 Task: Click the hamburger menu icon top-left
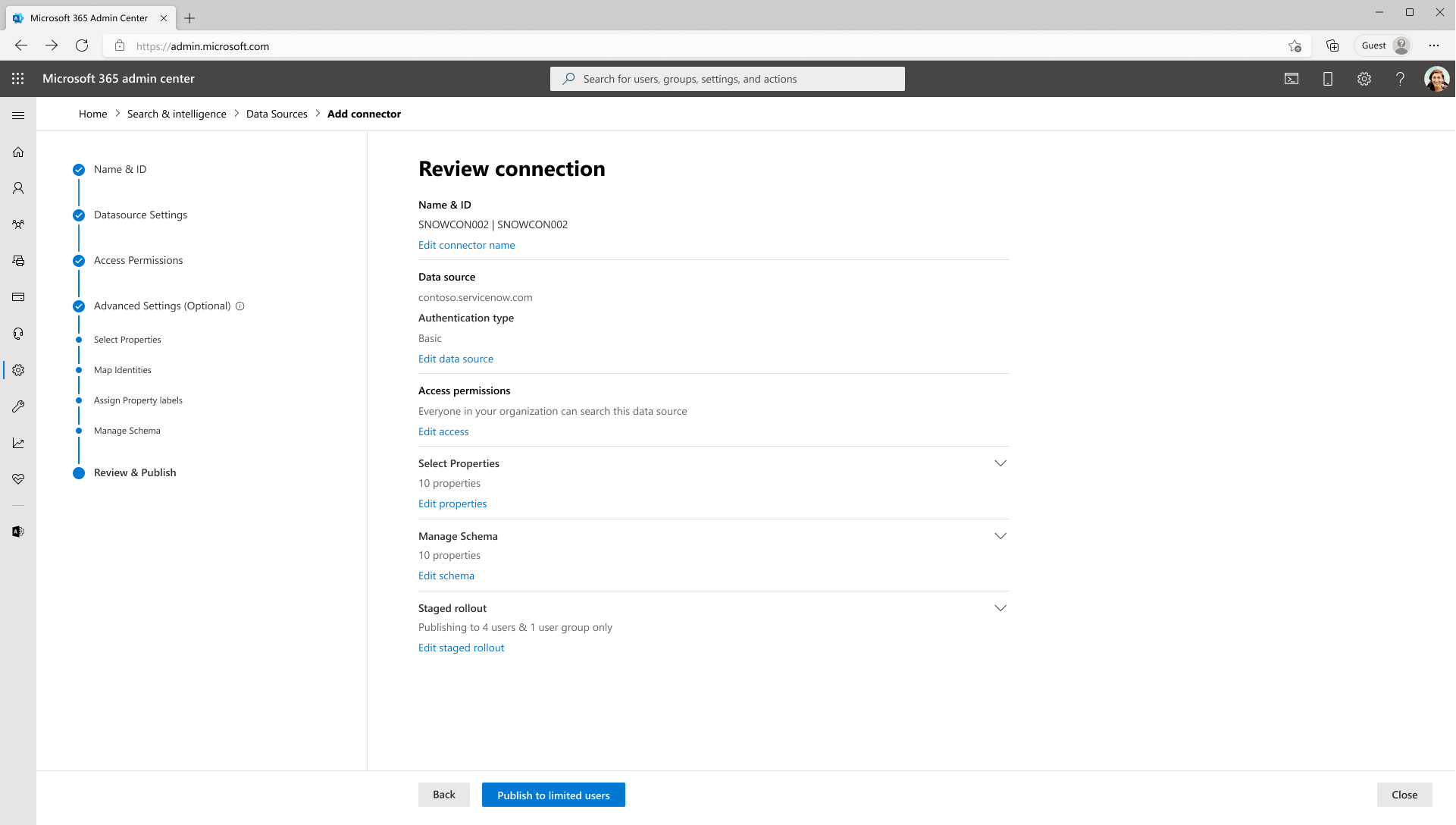click(18, 115)
